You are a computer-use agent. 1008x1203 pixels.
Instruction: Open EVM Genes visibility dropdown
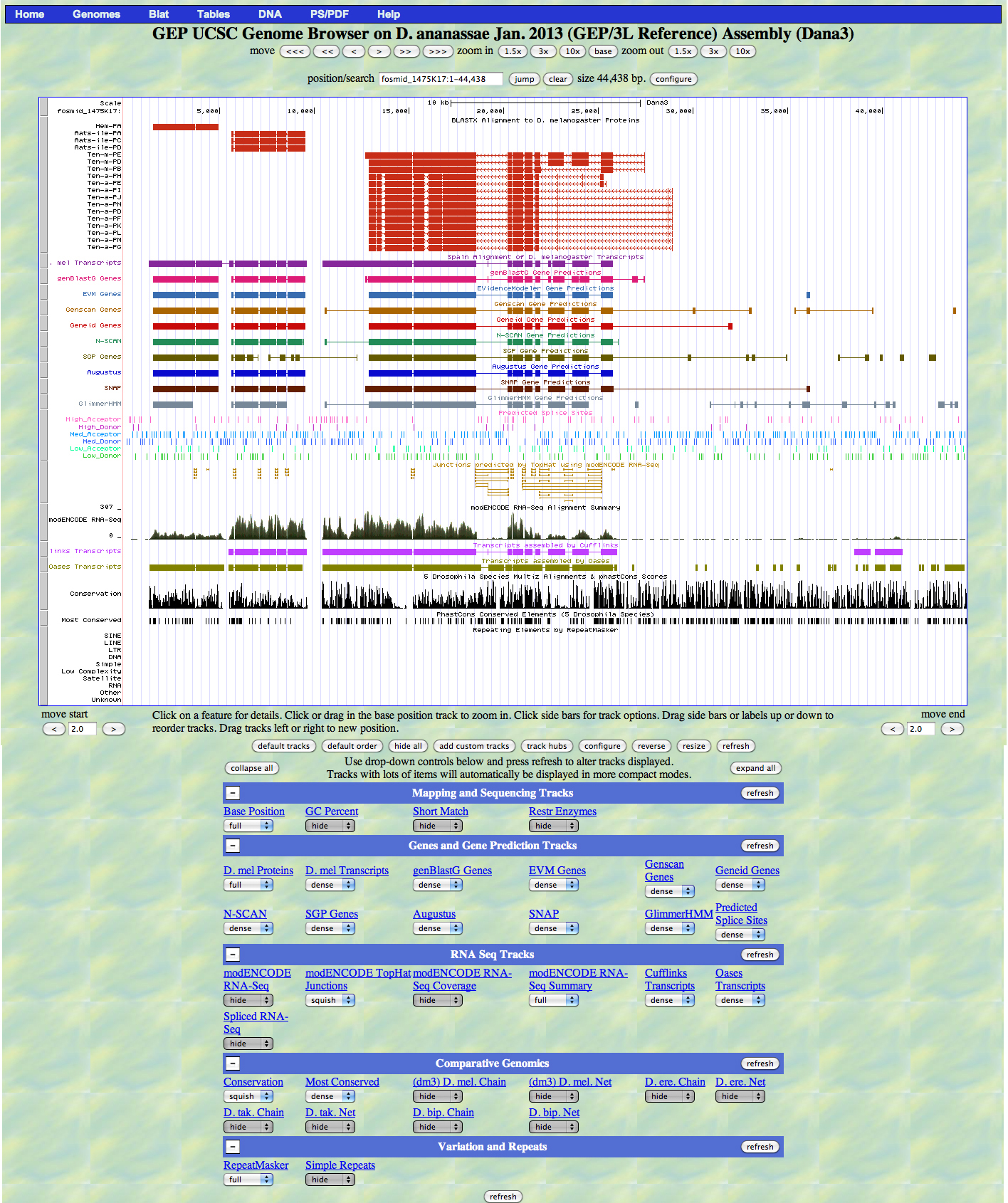pos(554,885)
